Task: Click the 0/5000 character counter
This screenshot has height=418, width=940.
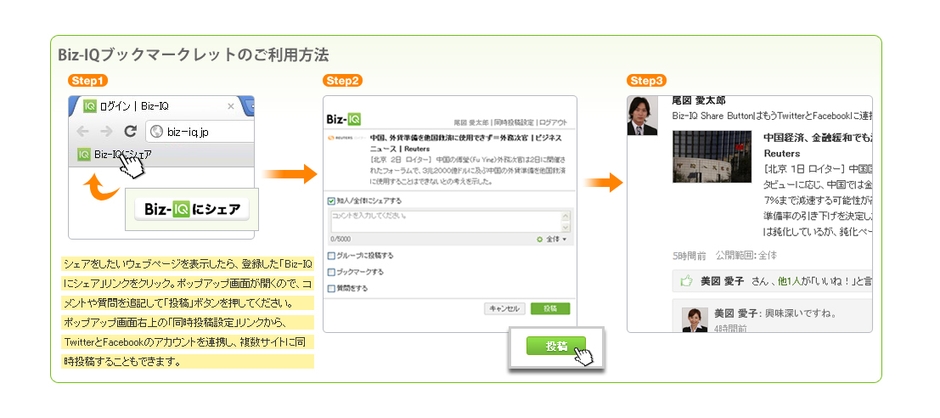Action: pos(341,239)
